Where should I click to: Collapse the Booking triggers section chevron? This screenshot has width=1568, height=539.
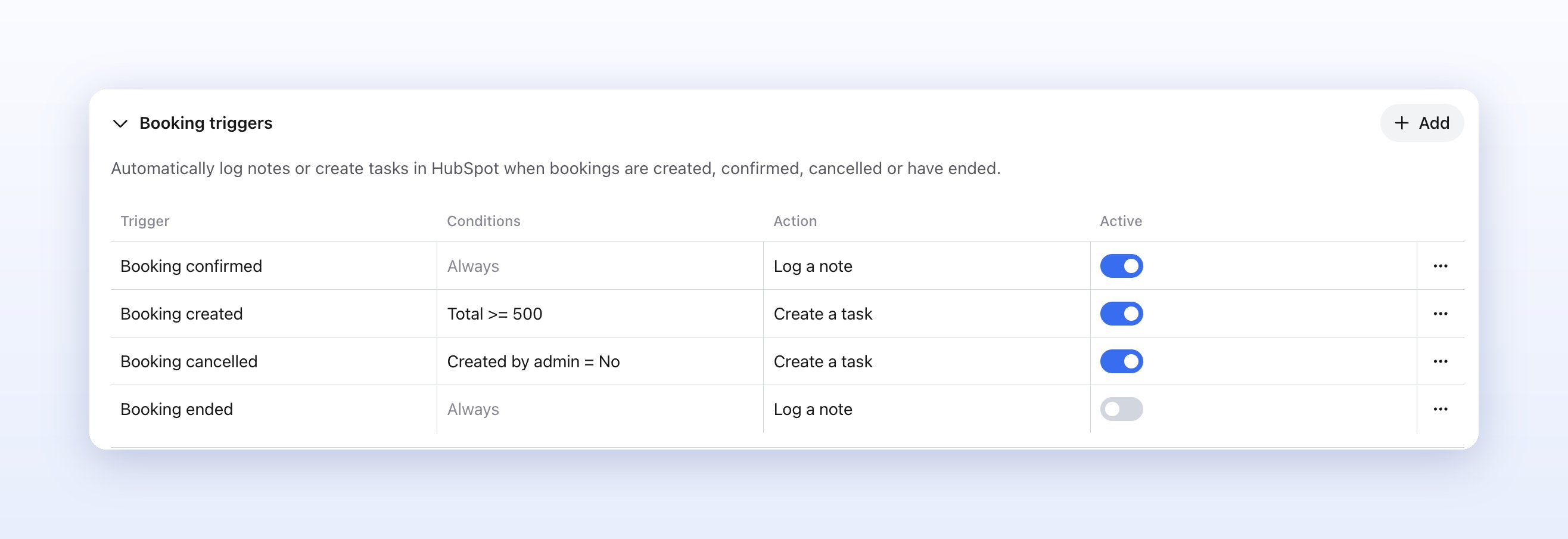pyautogui.click(x=120, y=123)
